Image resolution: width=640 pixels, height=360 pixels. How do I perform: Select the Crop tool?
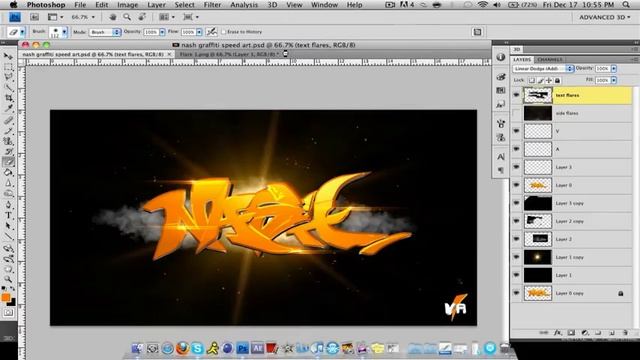8,98
